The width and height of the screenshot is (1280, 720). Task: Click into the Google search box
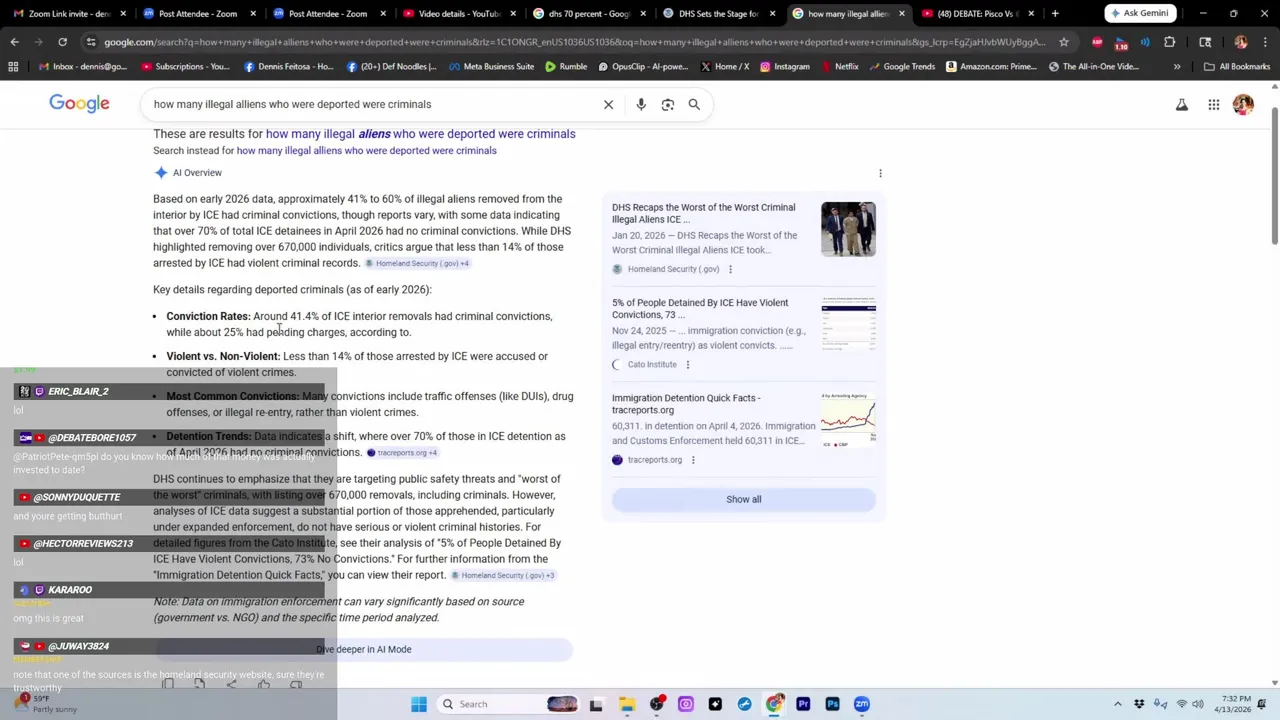(370, 104)
